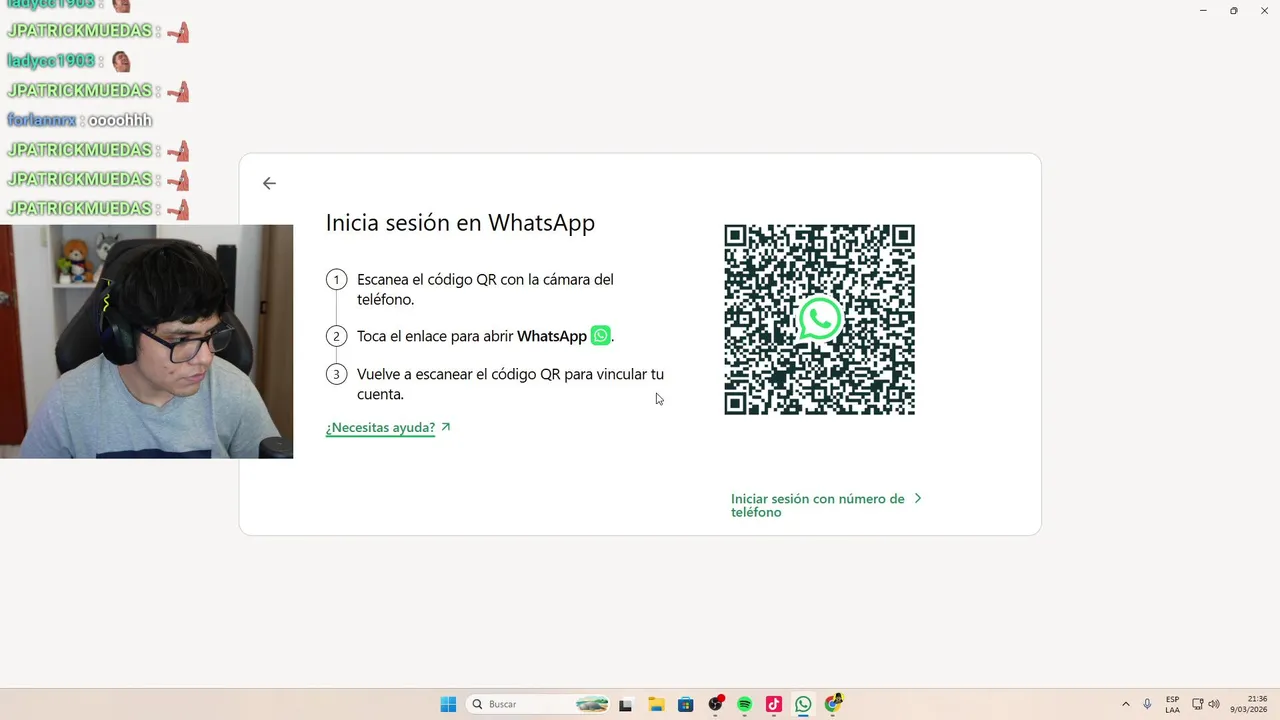This screenshot has width=1280, height=720.
Task: Click the green WhatsApp icon in step 2
Action: point(600,336)
